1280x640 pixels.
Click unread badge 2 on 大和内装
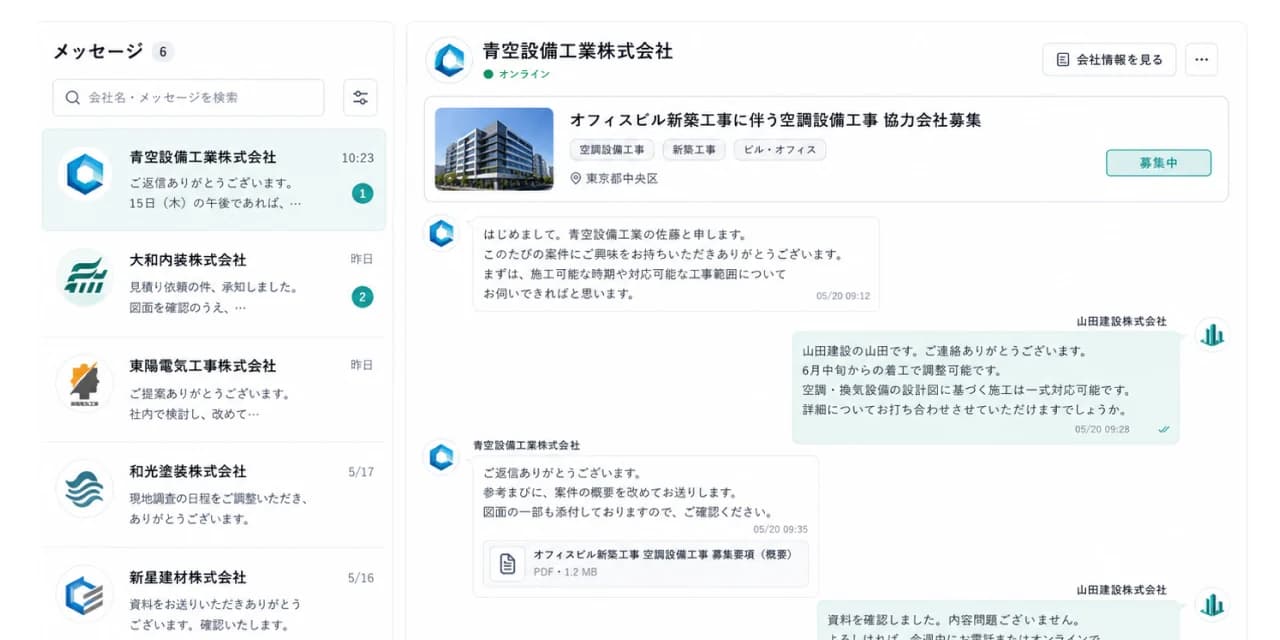pyautogui.click(x=362, y=297)
